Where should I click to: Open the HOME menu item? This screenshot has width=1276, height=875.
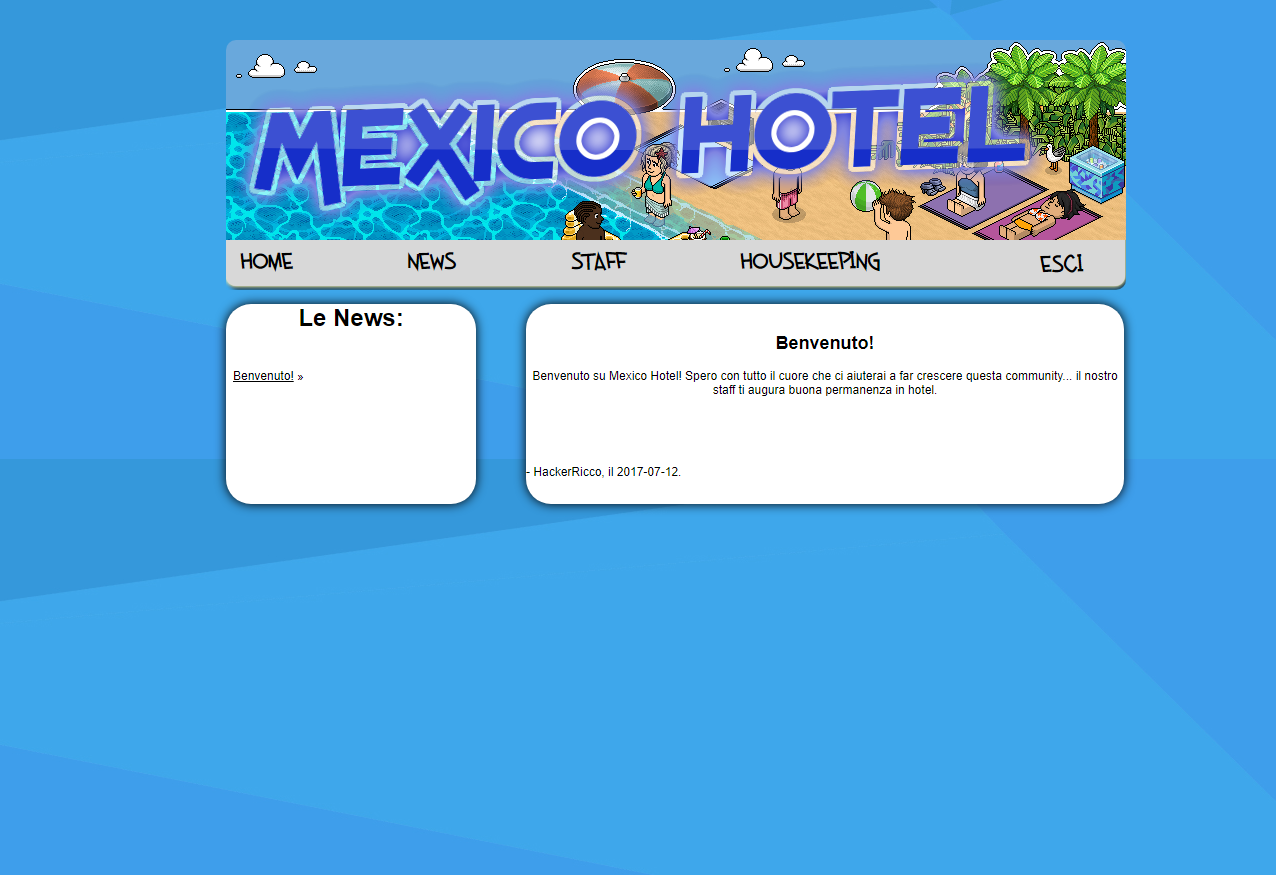click(x=266, y=262)
